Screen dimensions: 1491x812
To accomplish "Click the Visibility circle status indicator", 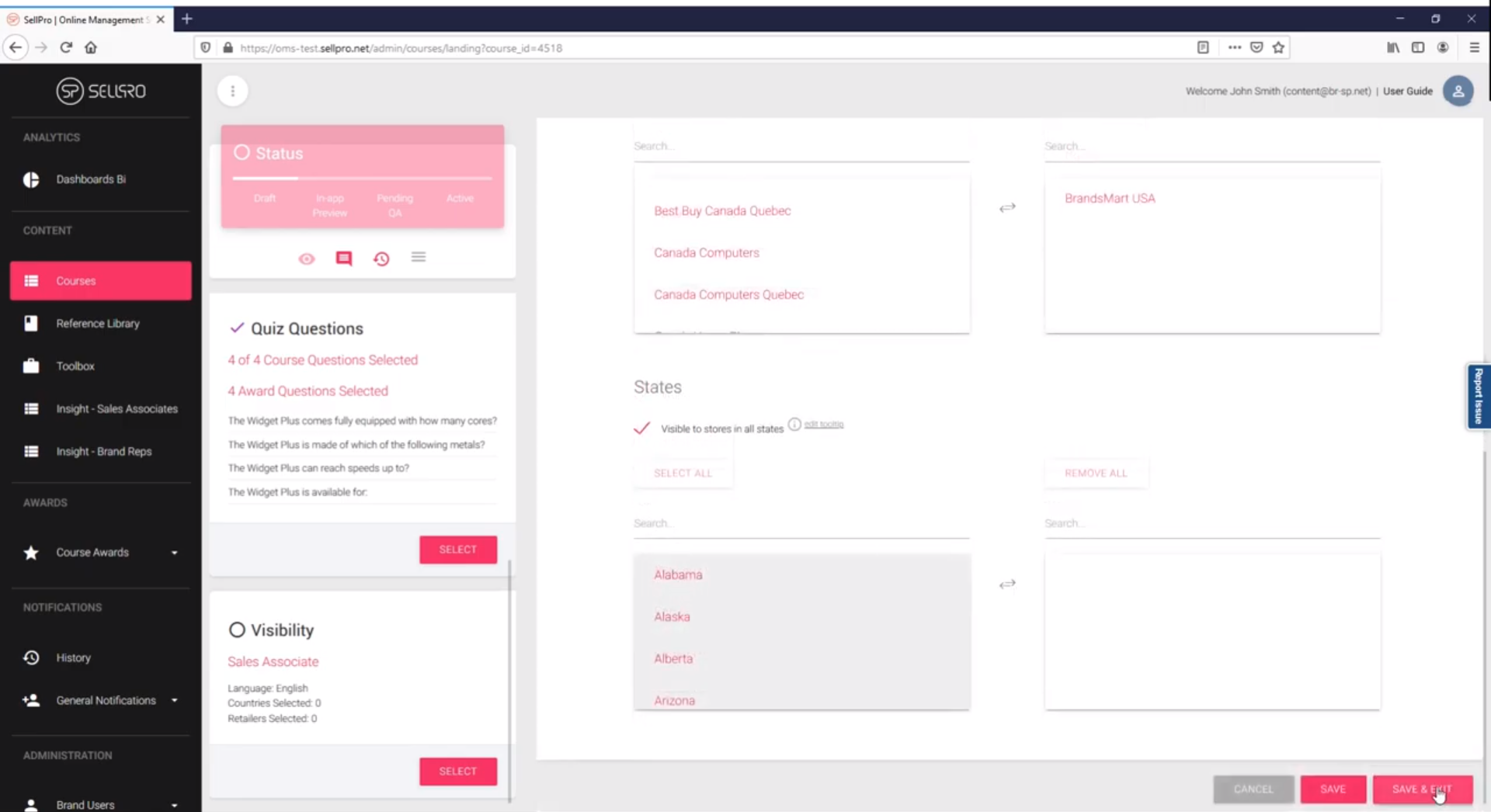I will coord(237,630).
